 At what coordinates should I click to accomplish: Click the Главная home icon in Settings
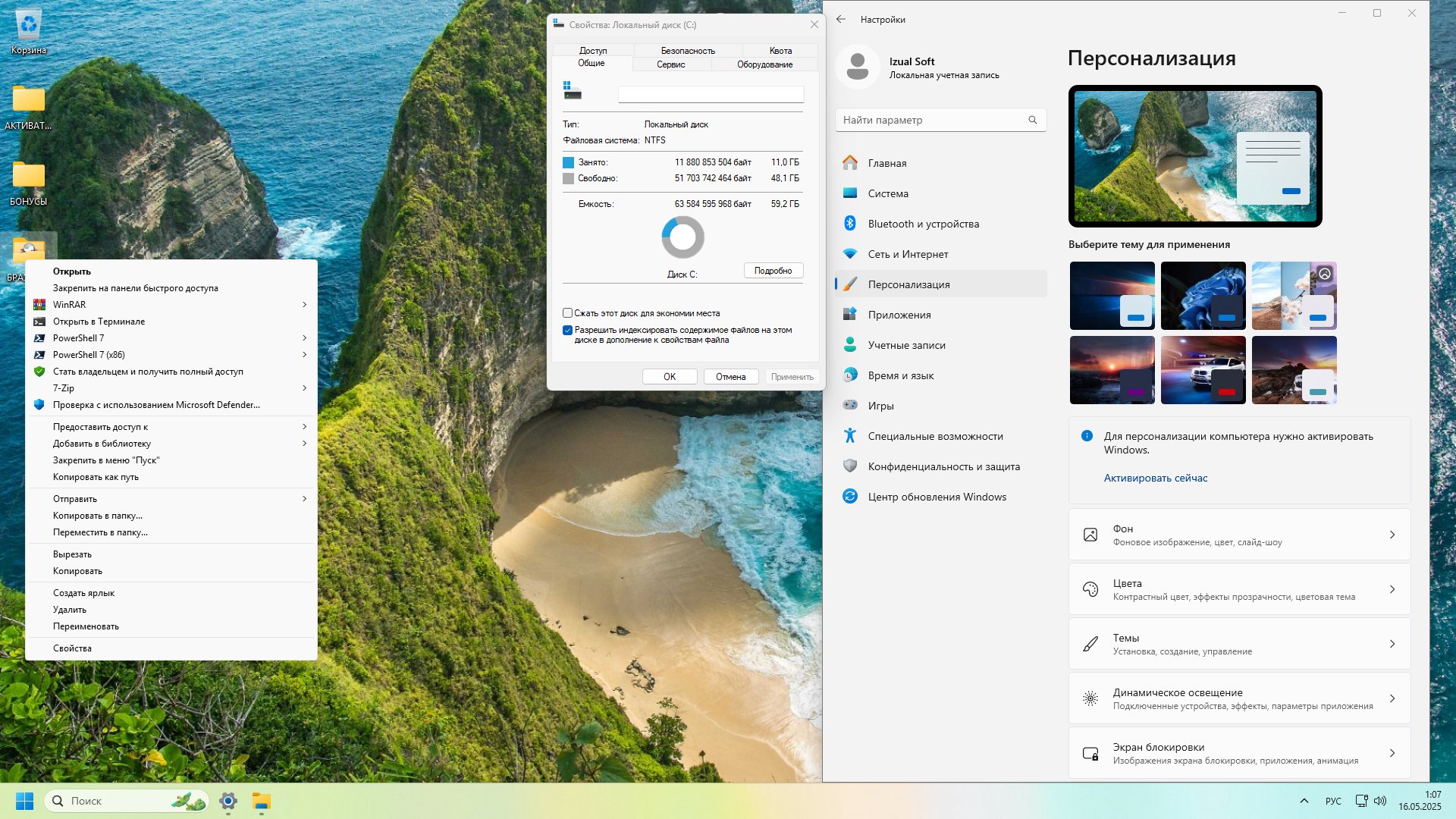(850, 163)
